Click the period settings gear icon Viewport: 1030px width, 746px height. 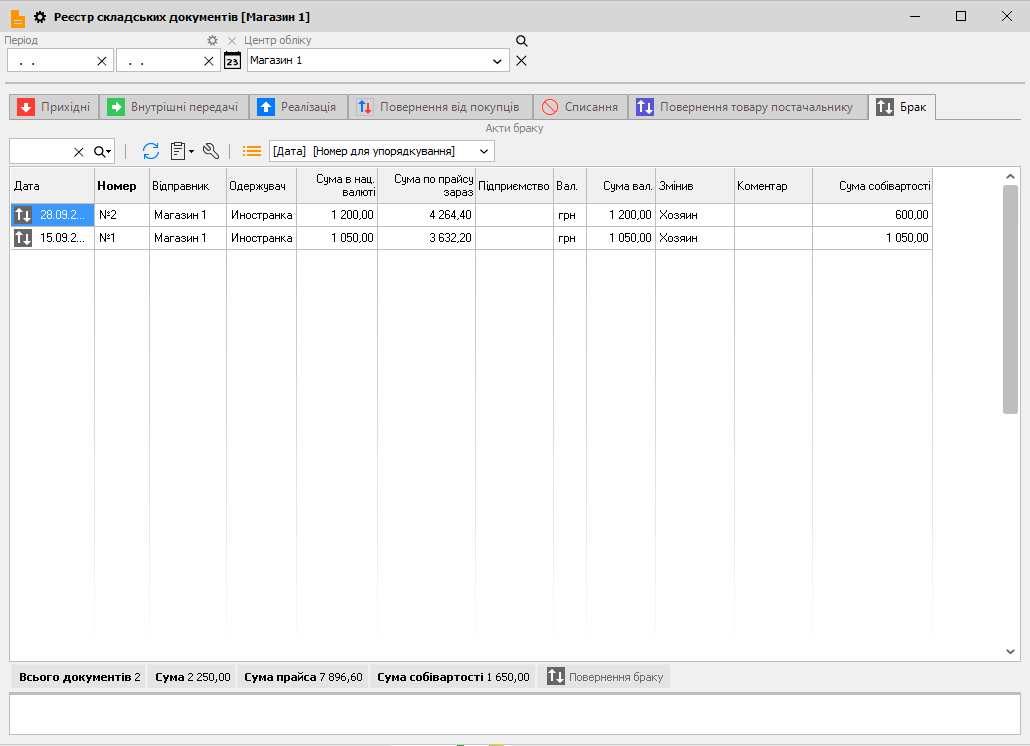[x=212, y=41]
